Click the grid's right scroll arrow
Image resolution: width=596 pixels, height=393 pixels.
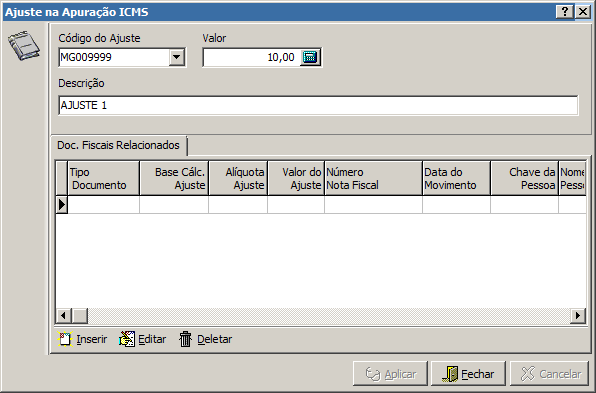tap(578, 315)
